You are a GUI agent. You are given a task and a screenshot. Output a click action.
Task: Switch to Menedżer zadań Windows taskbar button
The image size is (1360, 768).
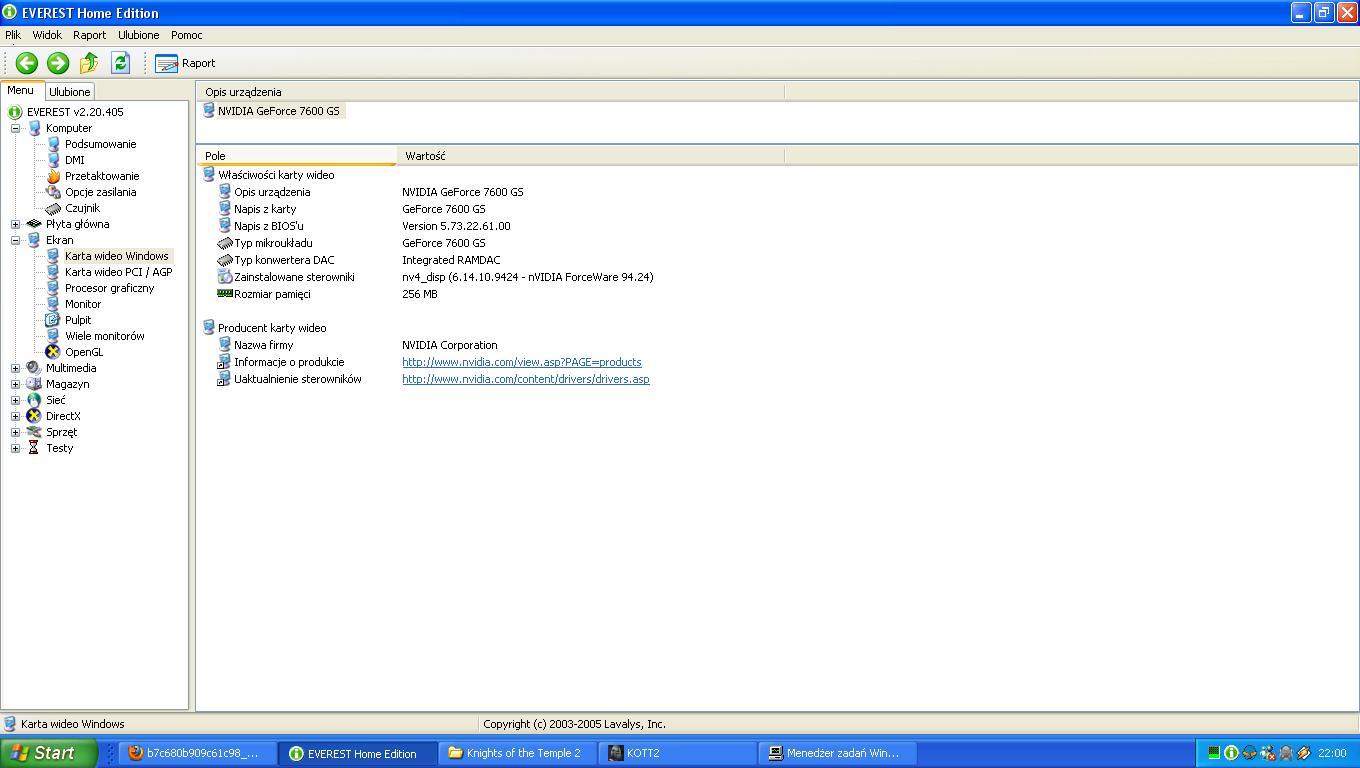[838, 753]
